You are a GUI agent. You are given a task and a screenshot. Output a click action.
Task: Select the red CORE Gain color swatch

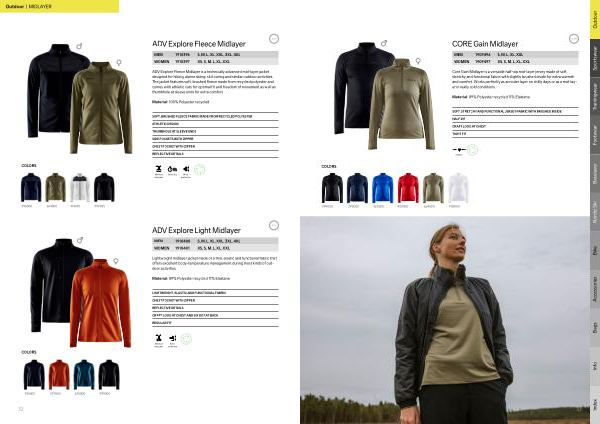click(x=408, y=188)
